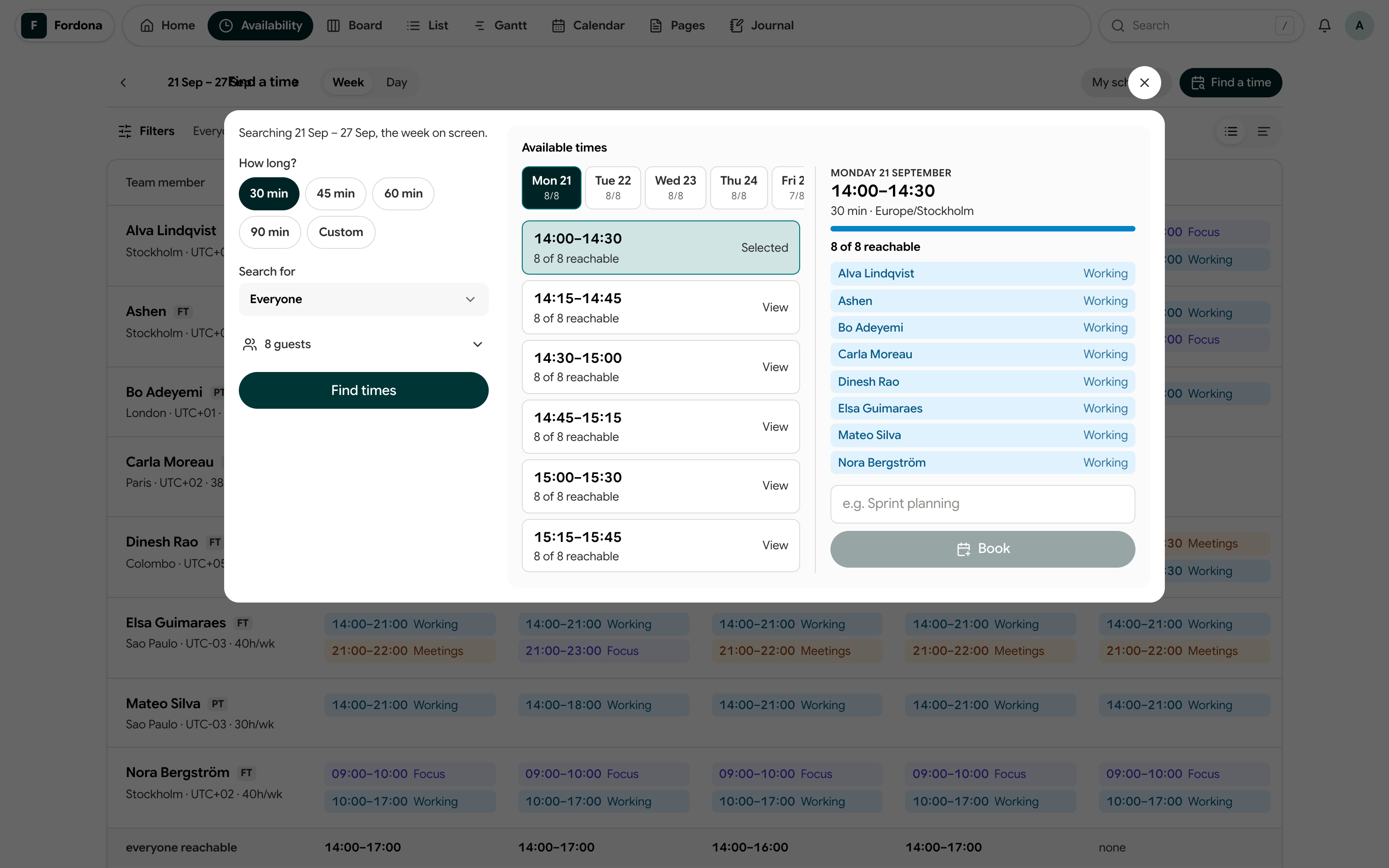1389x868 pixels.
Task: Click the Find times button
Action: point(363,390)
